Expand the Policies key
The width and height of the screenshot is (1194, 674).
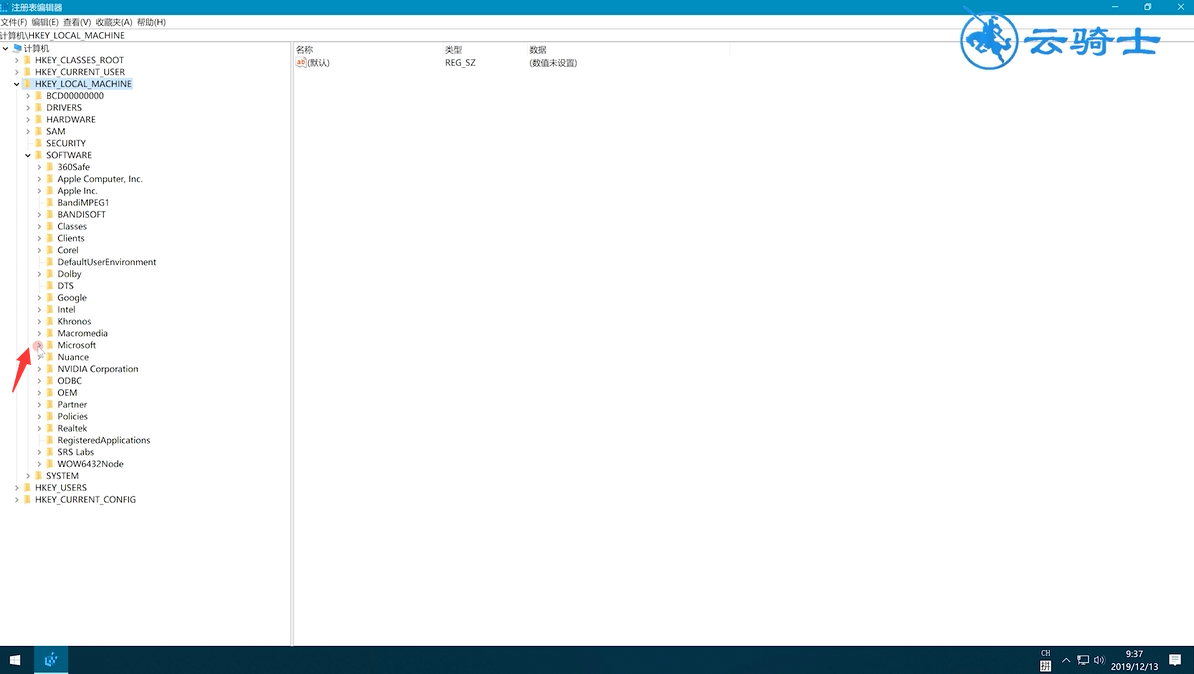click(x=40, y=417)
